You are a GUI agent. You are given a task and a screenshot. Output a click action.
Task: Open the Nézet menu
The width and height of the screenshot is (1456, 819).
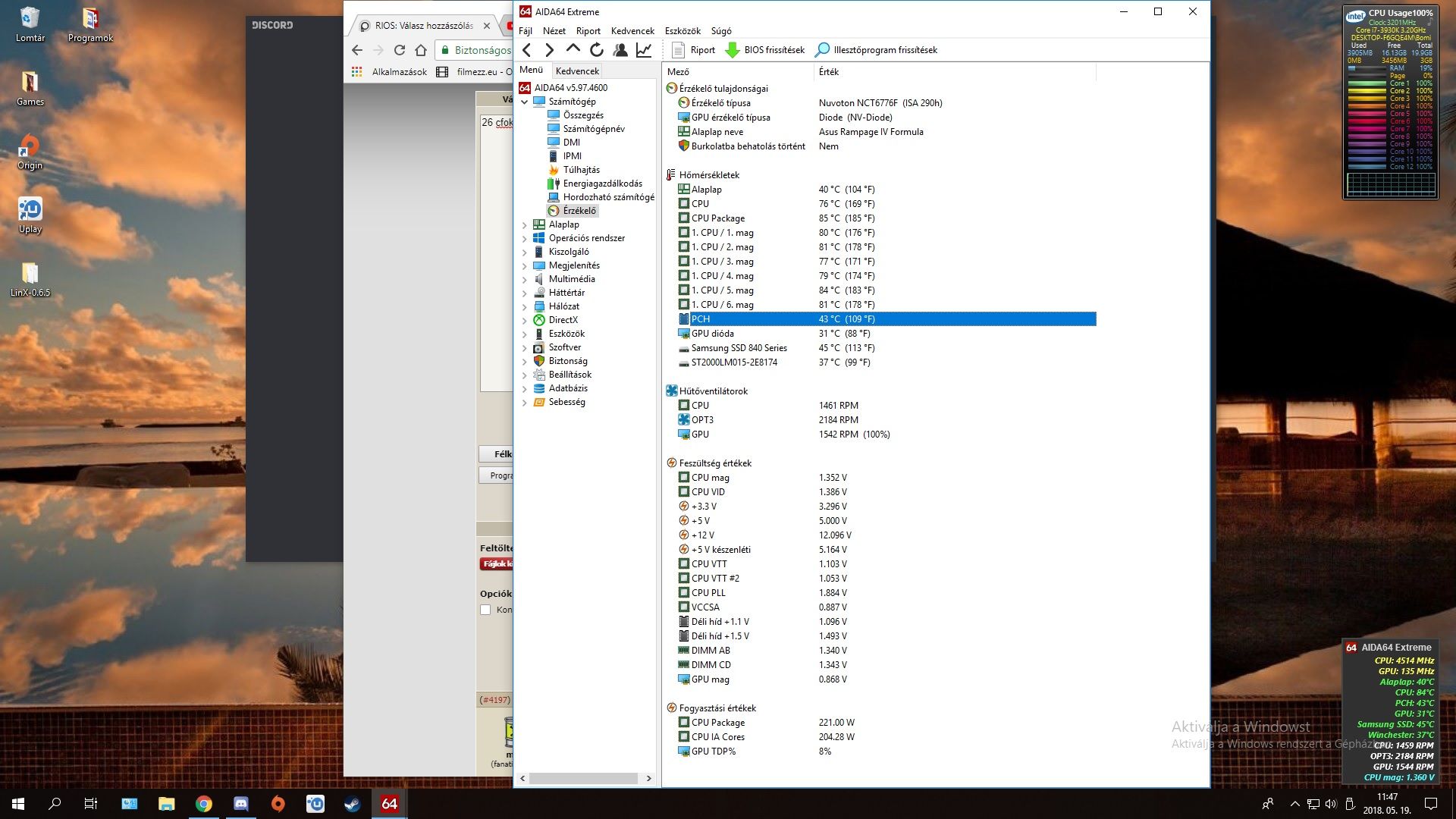554,31
